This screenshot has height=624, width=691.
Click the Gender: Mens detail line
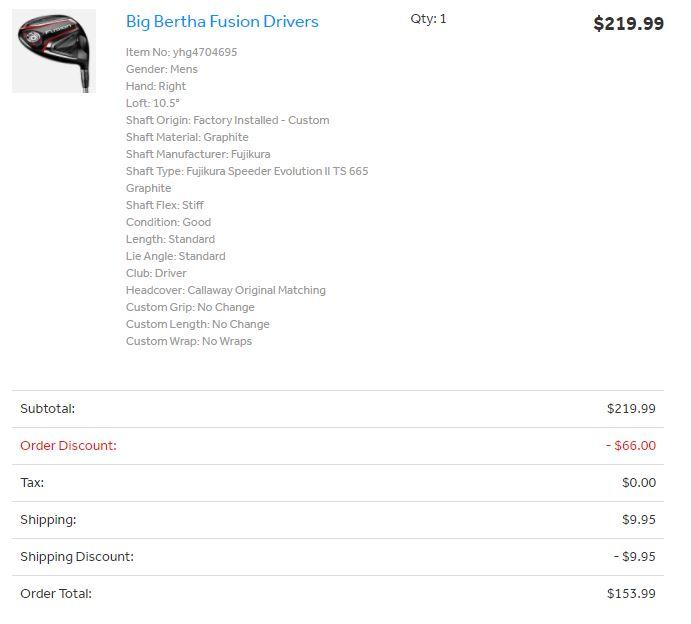[162, 69]
